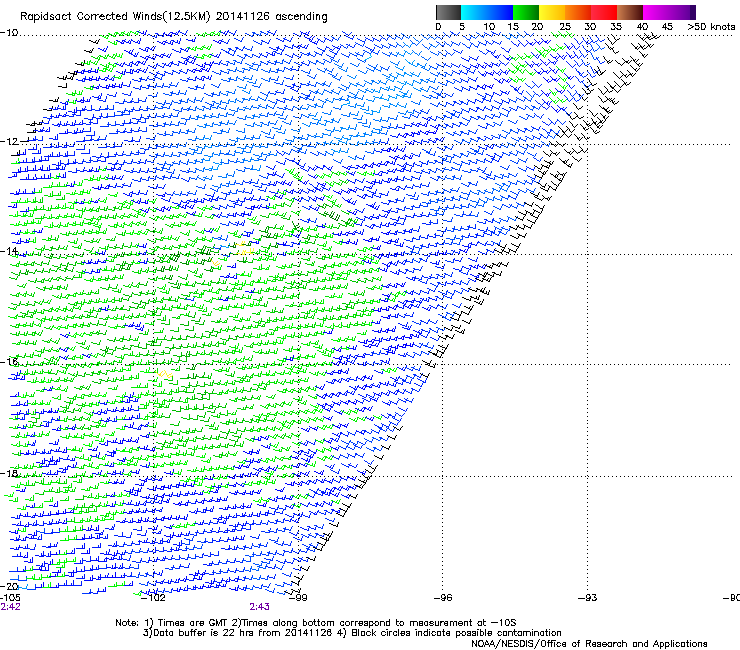Click the '-93' longitude axis label
The height and width of the screenshot is (650, 740).
tap(588, 598)
